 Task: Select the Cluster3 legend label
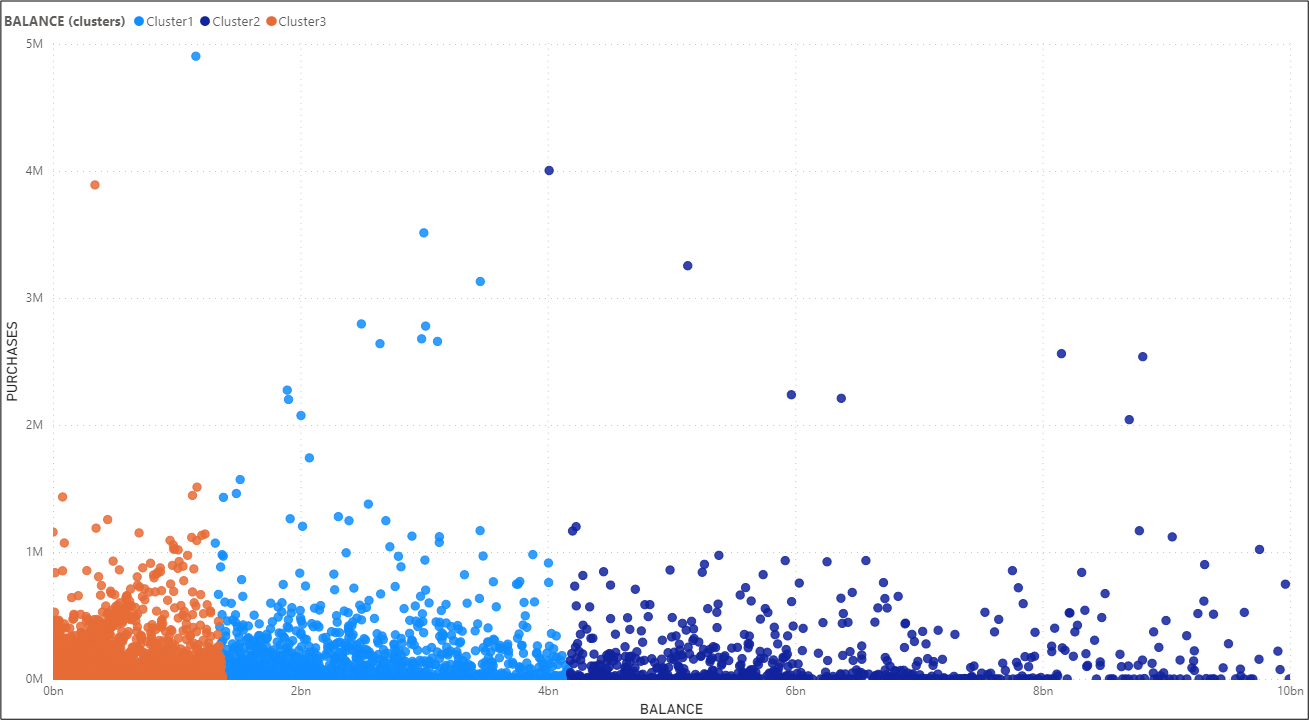302,21
